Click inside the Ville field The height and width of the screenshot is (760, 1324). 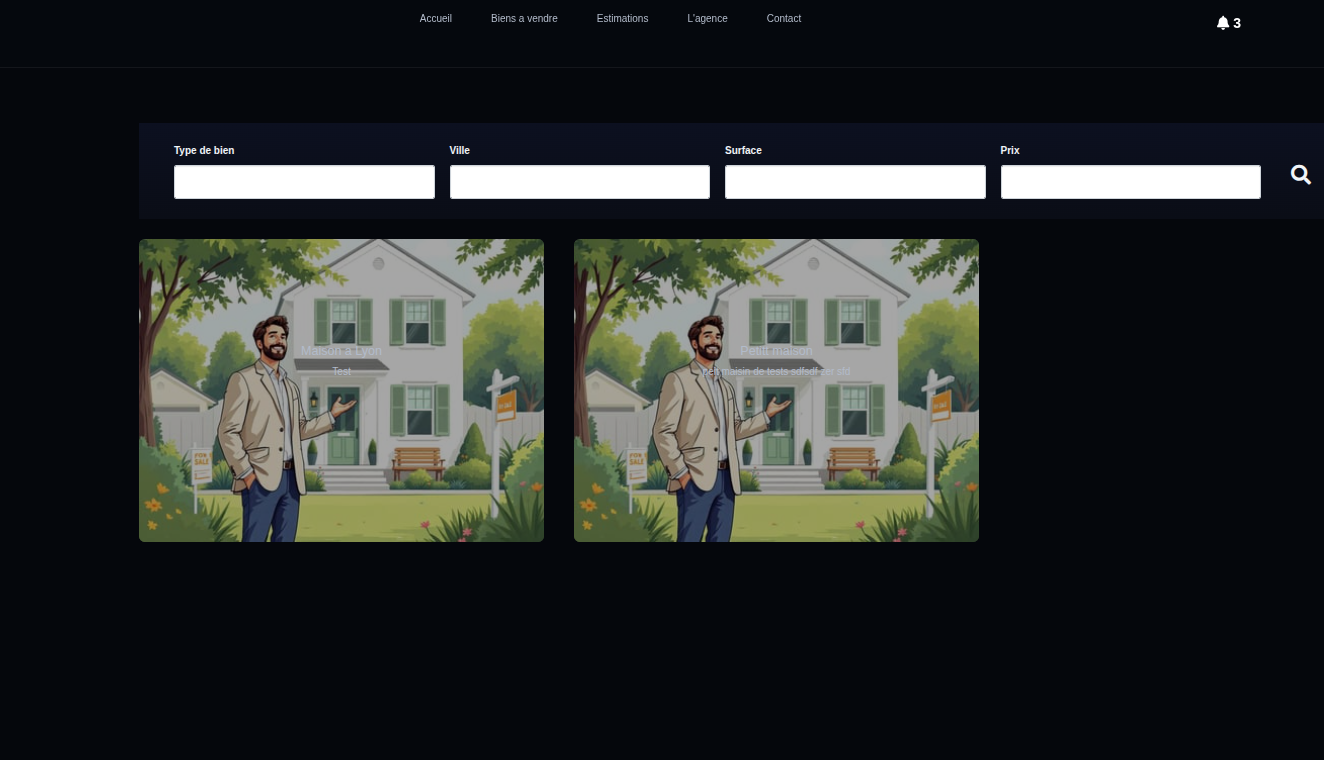[579, 182]
